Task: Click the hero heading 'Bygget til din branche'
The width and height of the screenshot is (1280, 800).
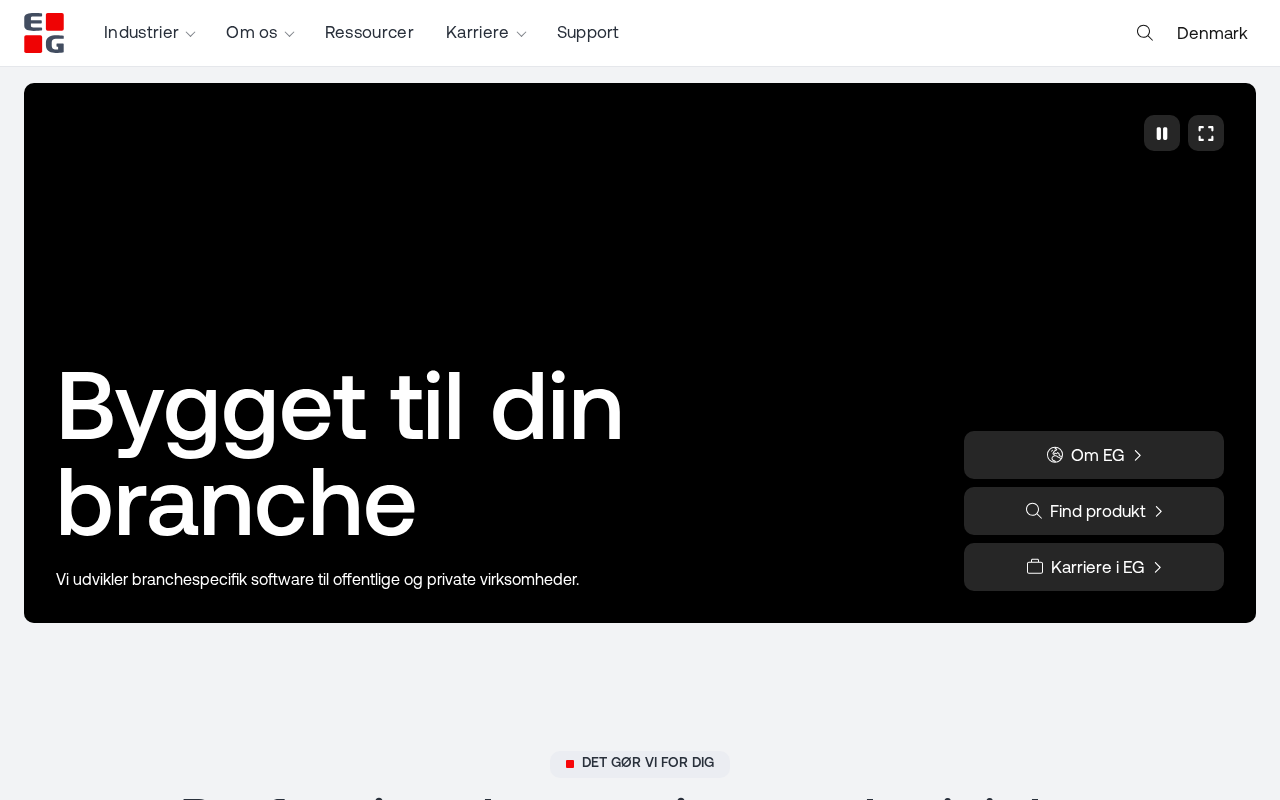Action: coord(340,454)
